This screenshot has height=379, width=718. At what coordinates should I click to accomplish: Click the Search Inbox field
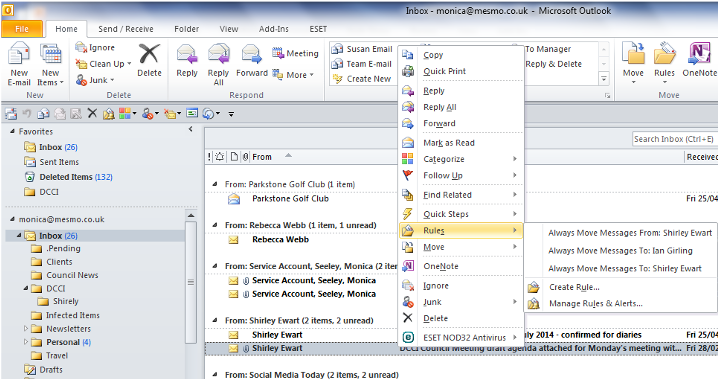[x=675, y=139]
